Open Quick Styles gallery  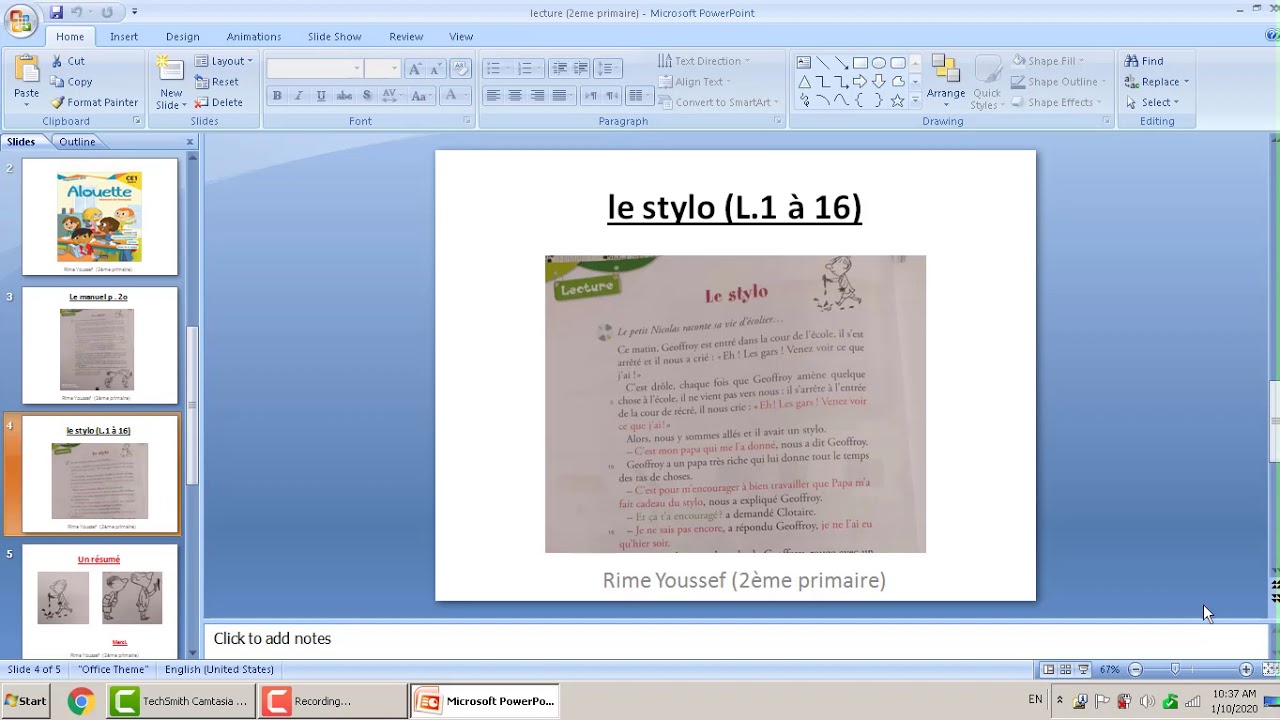(986, 82)
